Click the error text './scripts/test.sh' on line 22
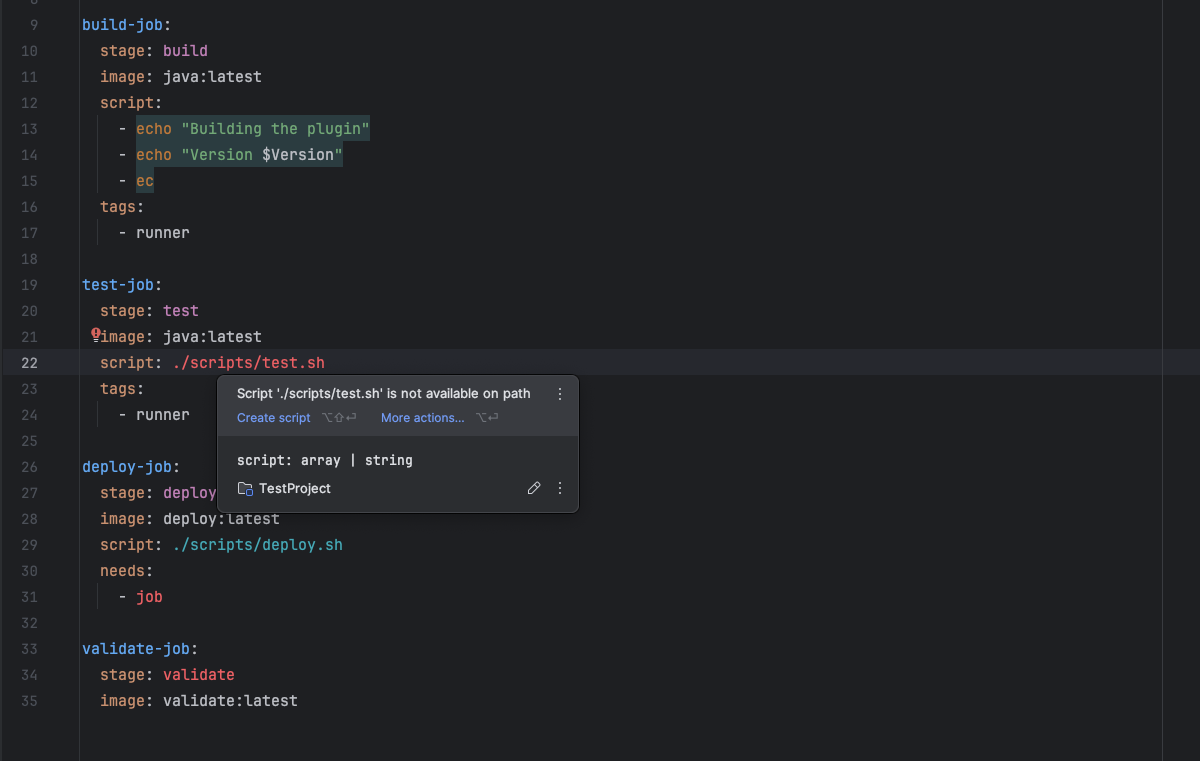 click(x=249, y=363)
